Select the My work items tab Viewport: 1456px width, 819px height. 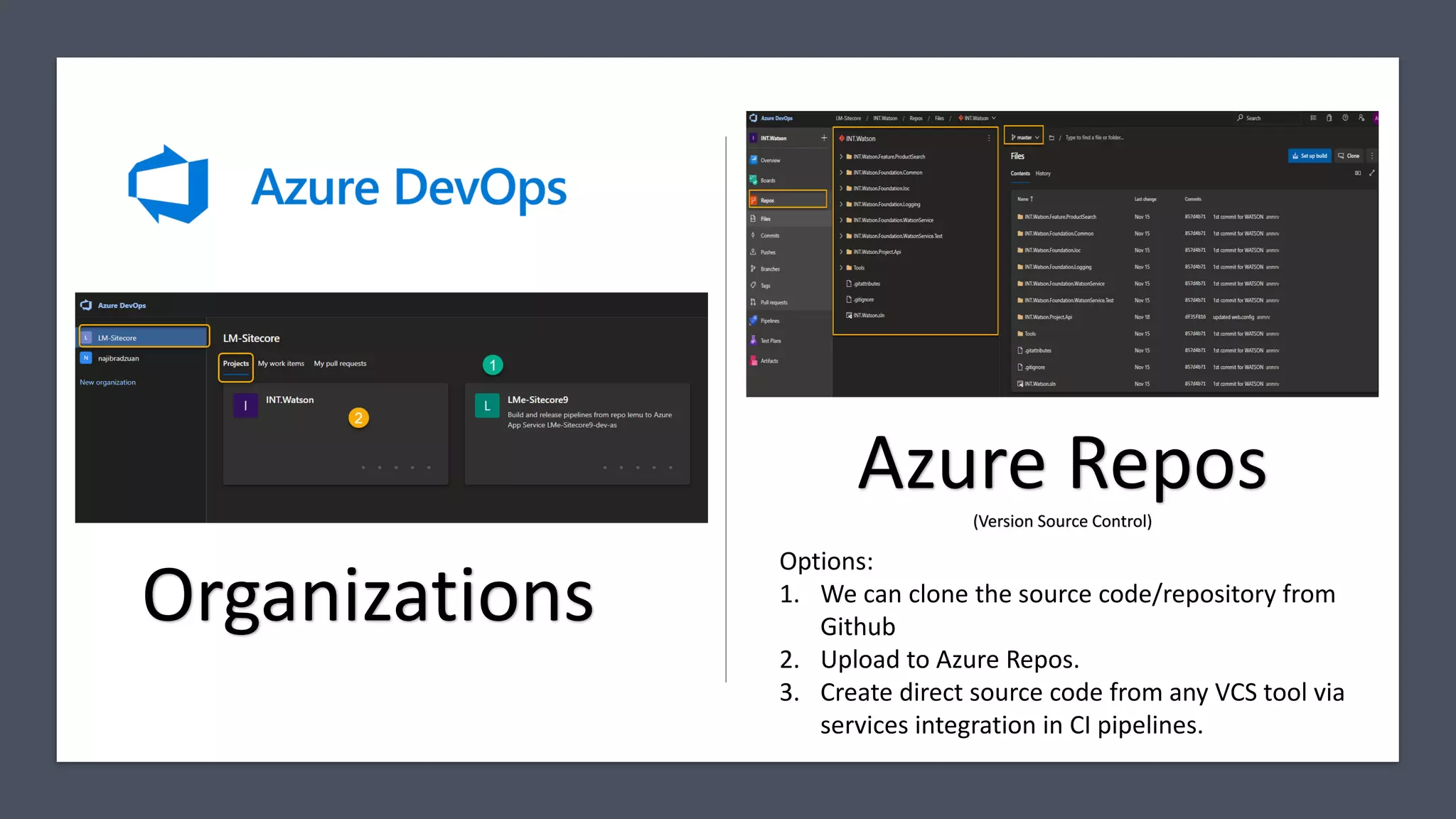tap(281, 363)
